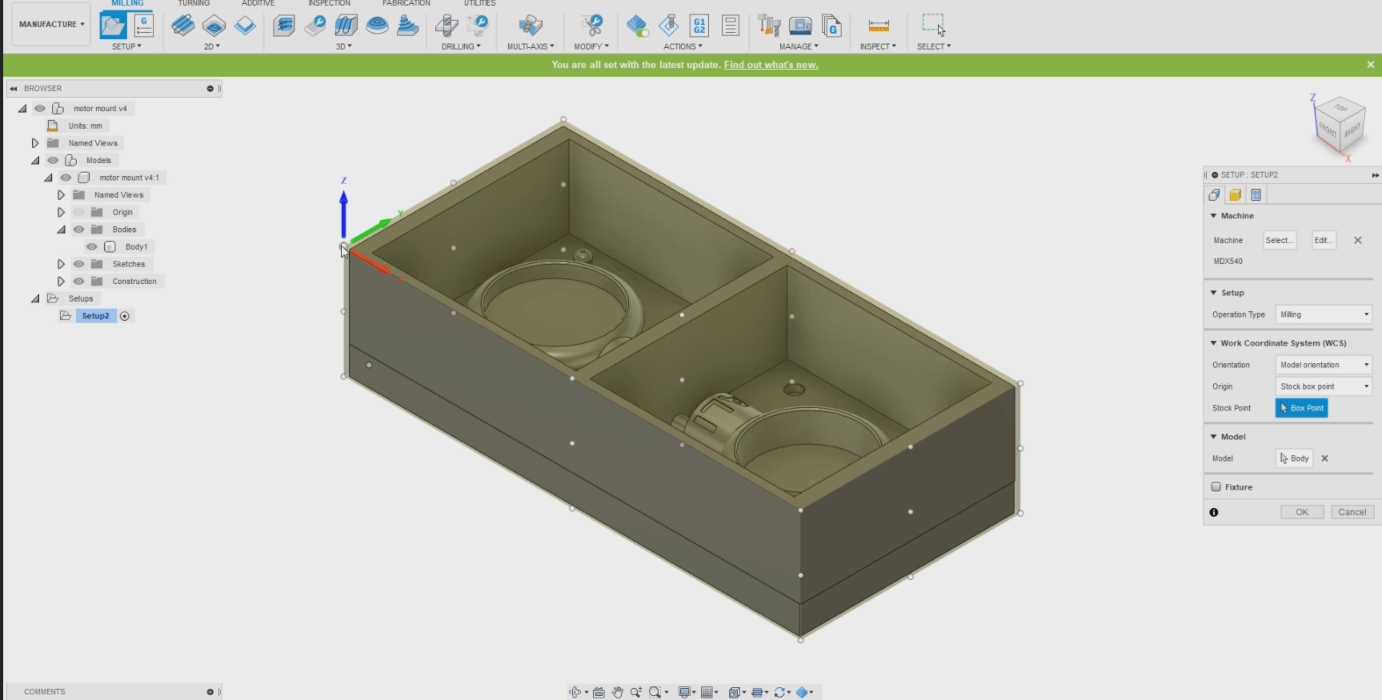Toggle visibility eye of motor mount v4:1
The height and width of the screenshot is (700, 1382).
click(66, 178)
